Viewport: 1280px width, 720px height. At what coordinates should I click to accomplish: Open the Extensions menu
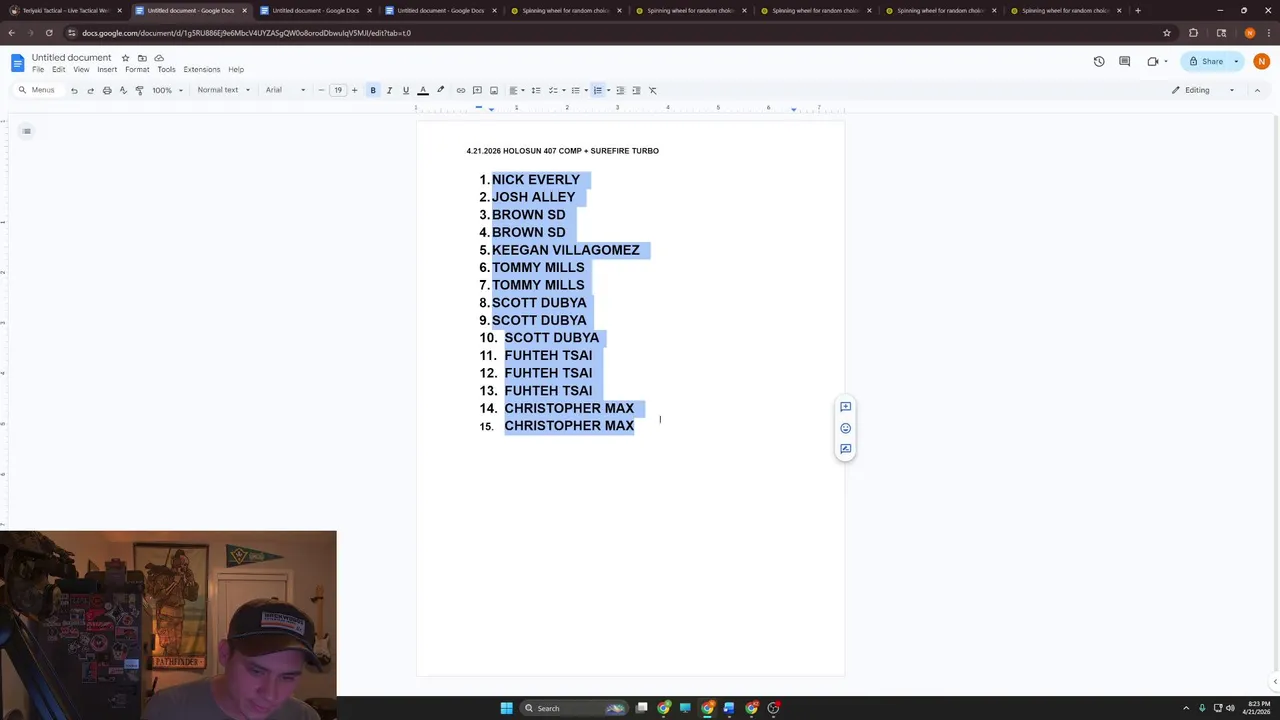201,69
